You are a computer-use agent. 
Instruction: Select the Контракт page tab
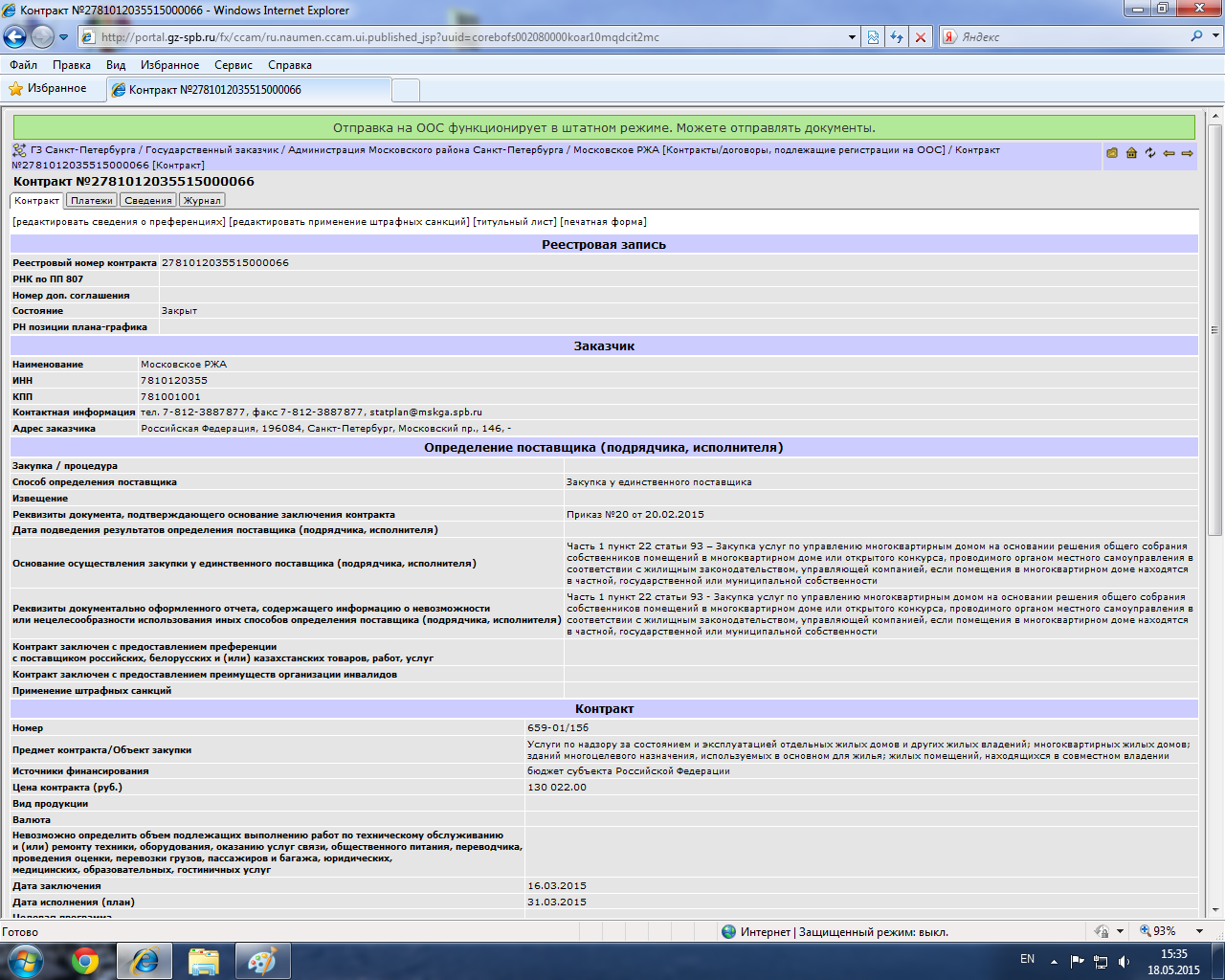click(37, 200)
